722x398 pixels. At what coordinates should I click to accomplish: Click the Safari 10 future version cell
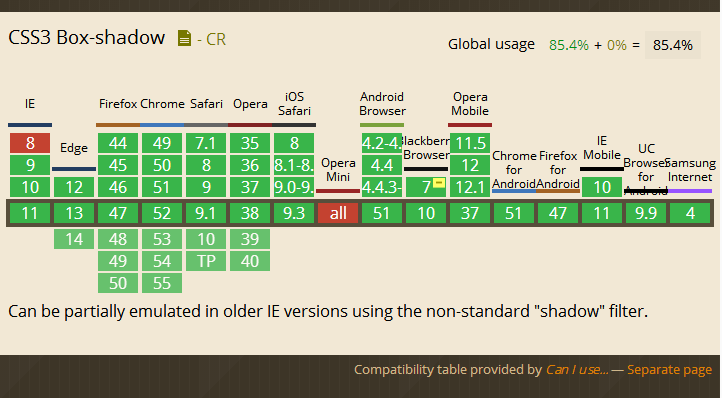[x=206, y=239]
